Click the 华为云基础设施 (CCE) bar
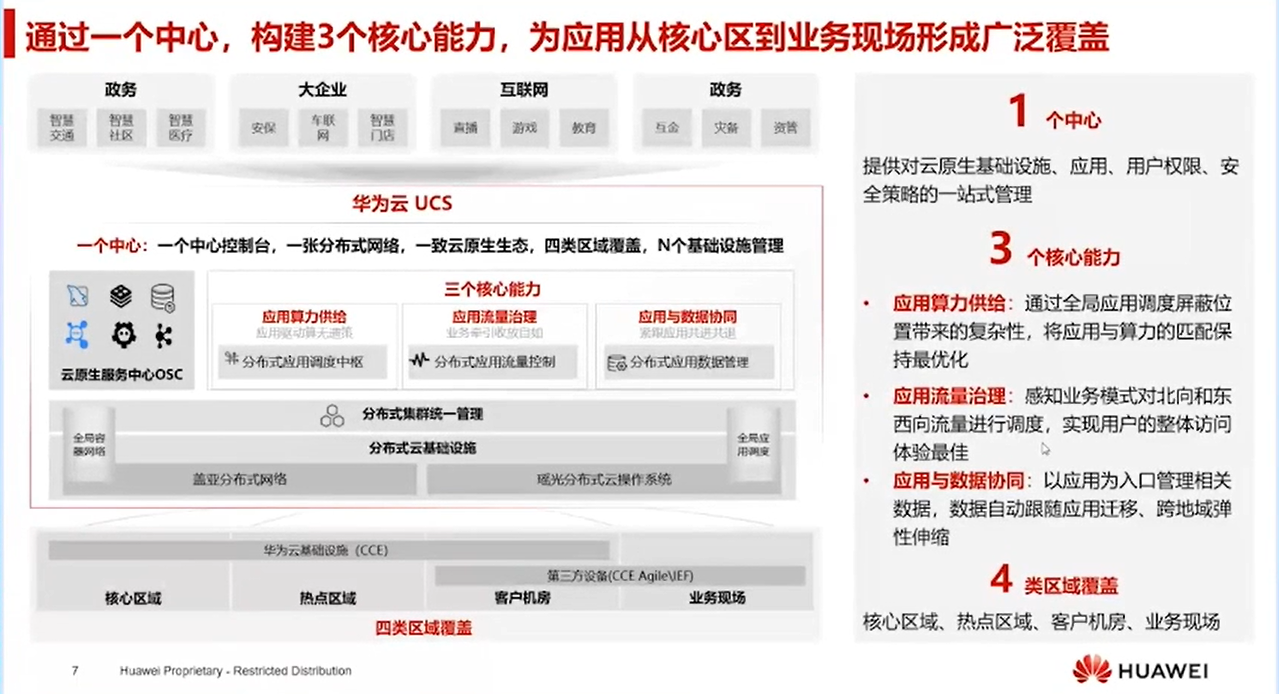 [329, 550]
